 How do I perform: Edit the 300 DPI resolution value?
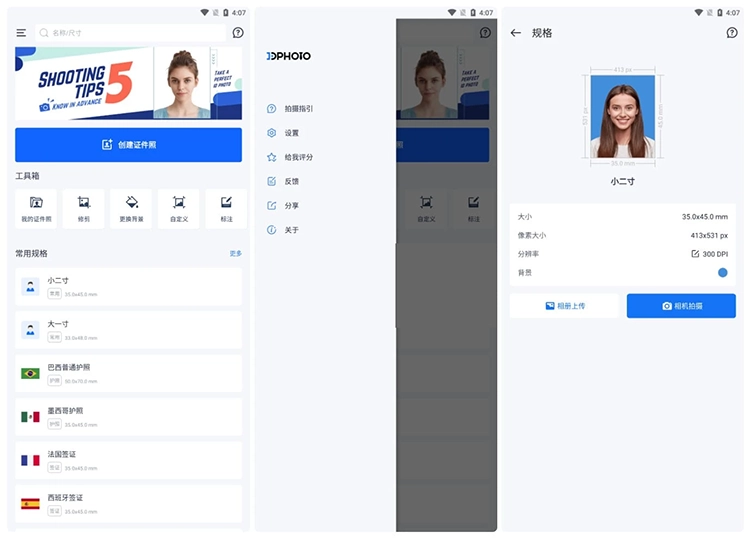tap(710, 254)
